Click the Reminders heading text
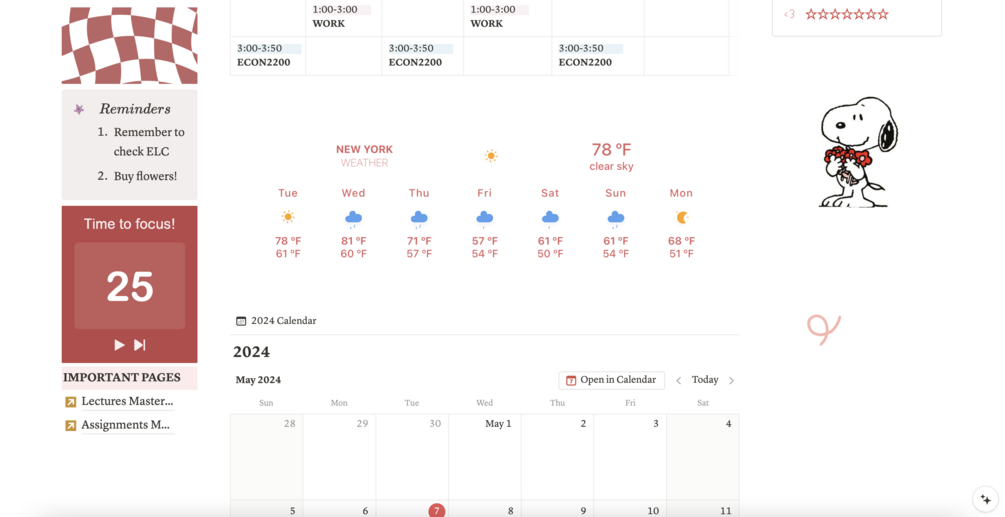This screenshot has width=1005, height=517. pyautogui.click(x=135, y=109)
